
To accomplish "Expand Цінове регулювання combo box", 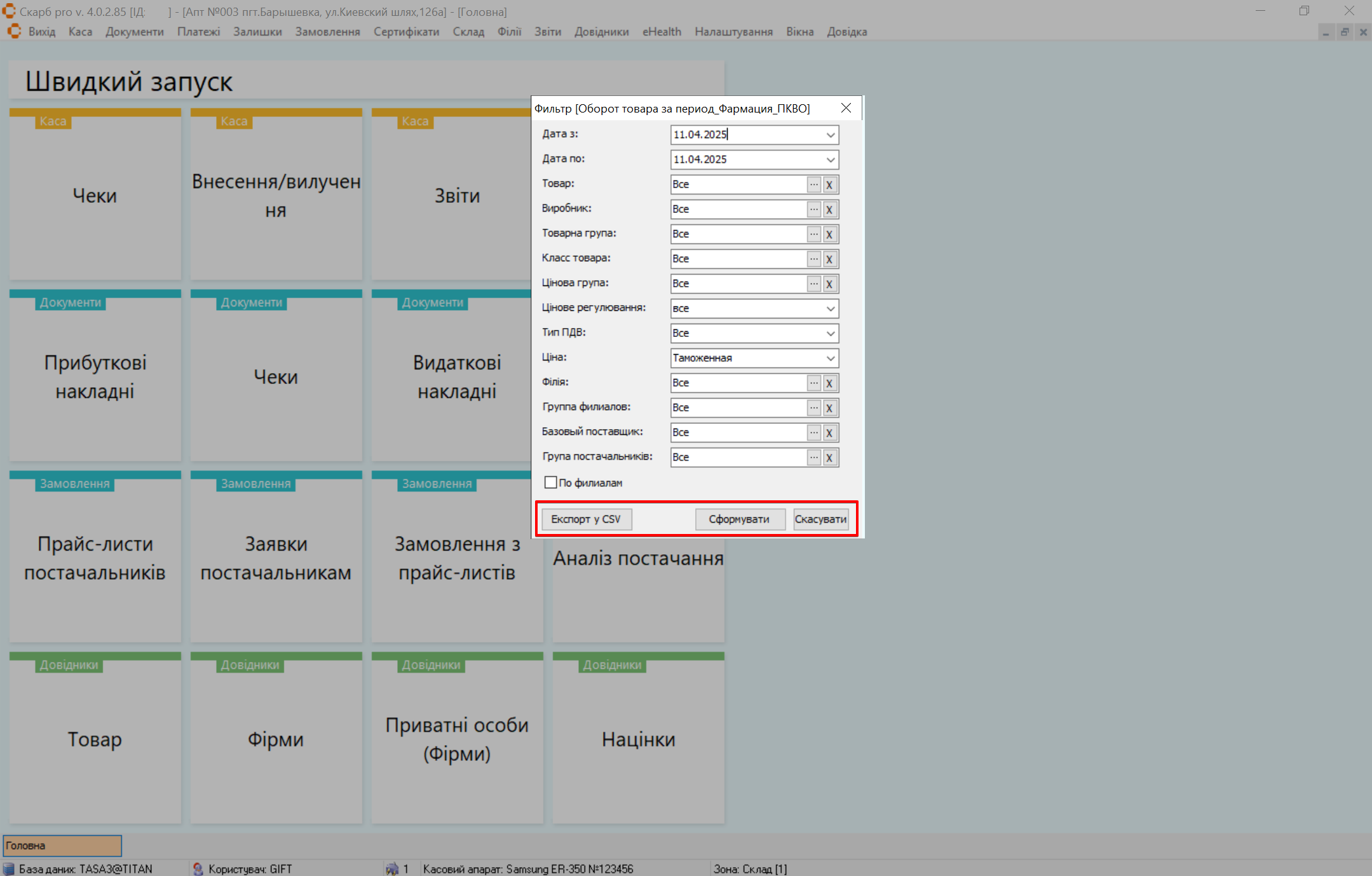I will click(830, 308).
